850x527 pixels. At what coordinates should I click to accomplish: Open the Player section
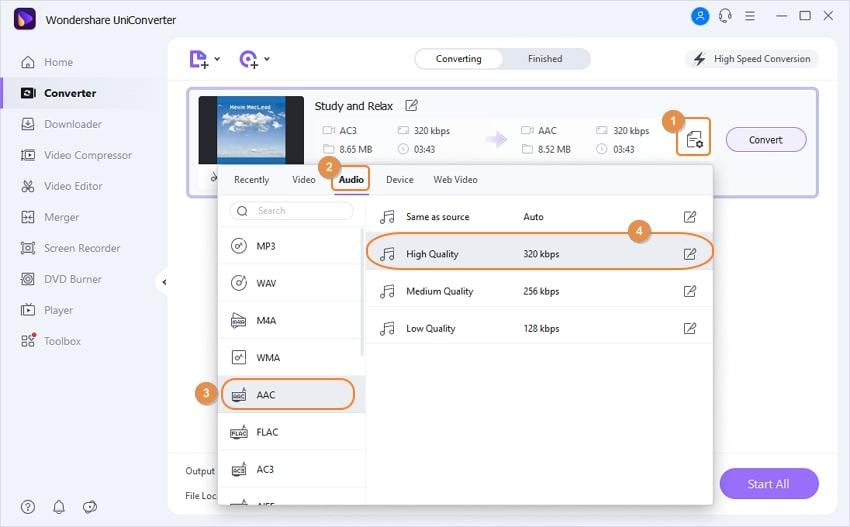click(x=47, y=310)
